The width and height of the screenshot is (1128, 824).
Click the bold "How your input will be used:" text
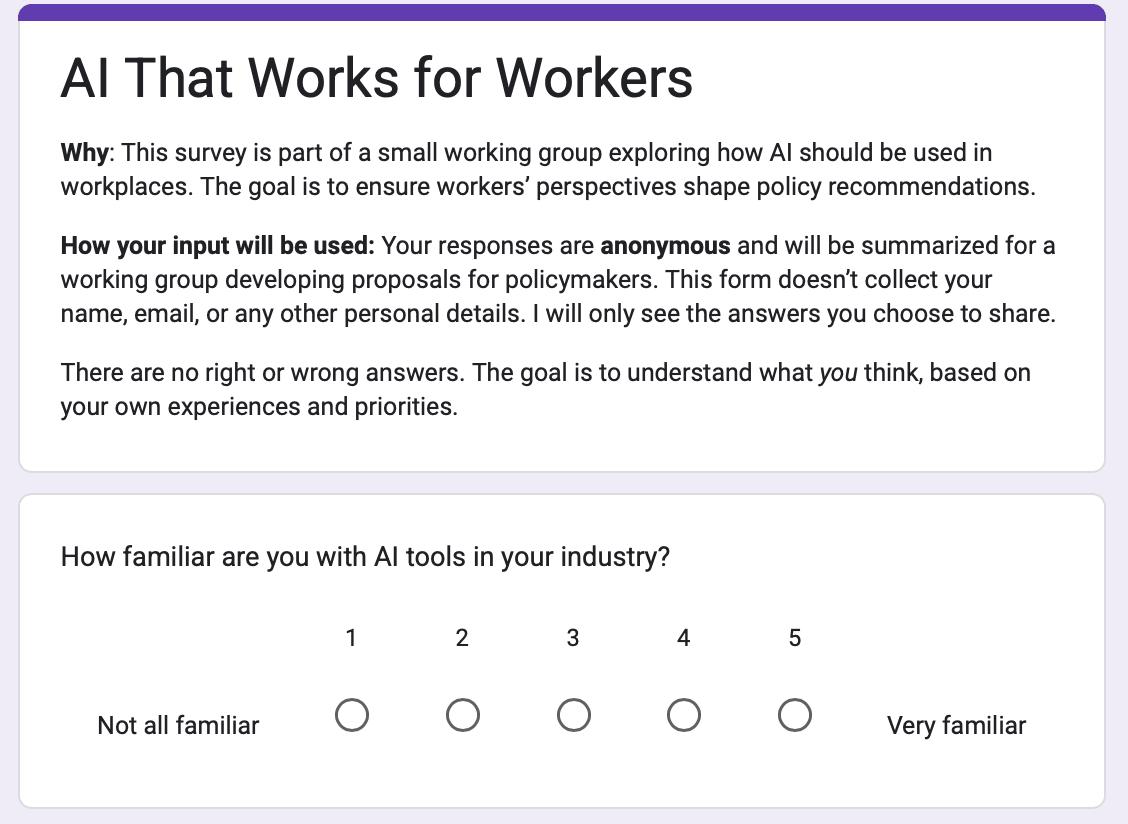coord(217,246)
